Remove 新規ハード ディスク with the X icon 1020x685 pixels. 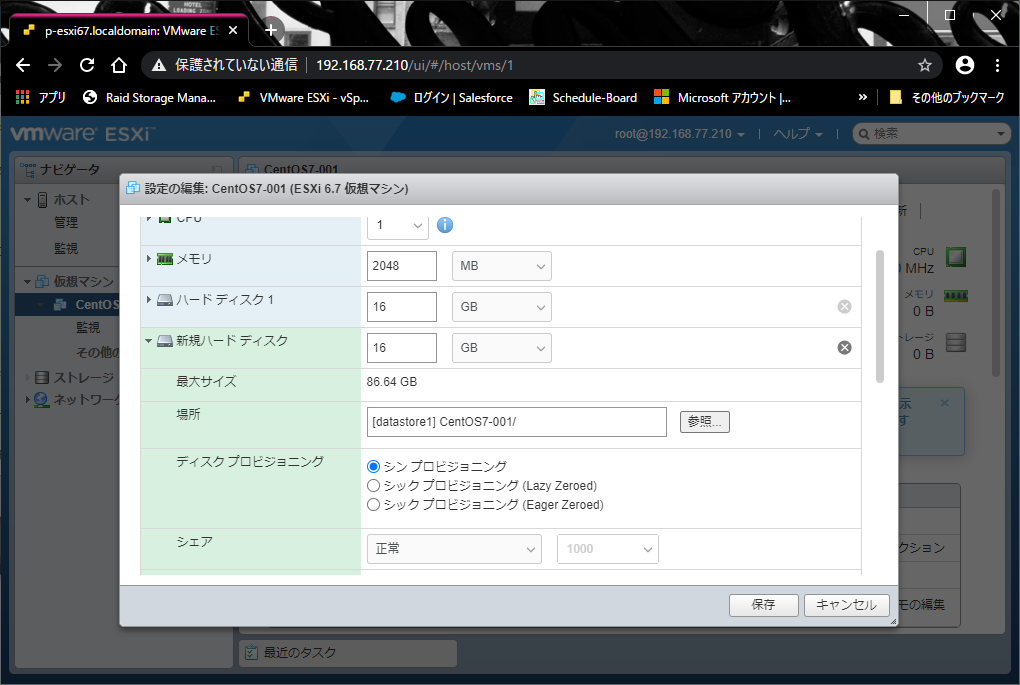[844, 347]
